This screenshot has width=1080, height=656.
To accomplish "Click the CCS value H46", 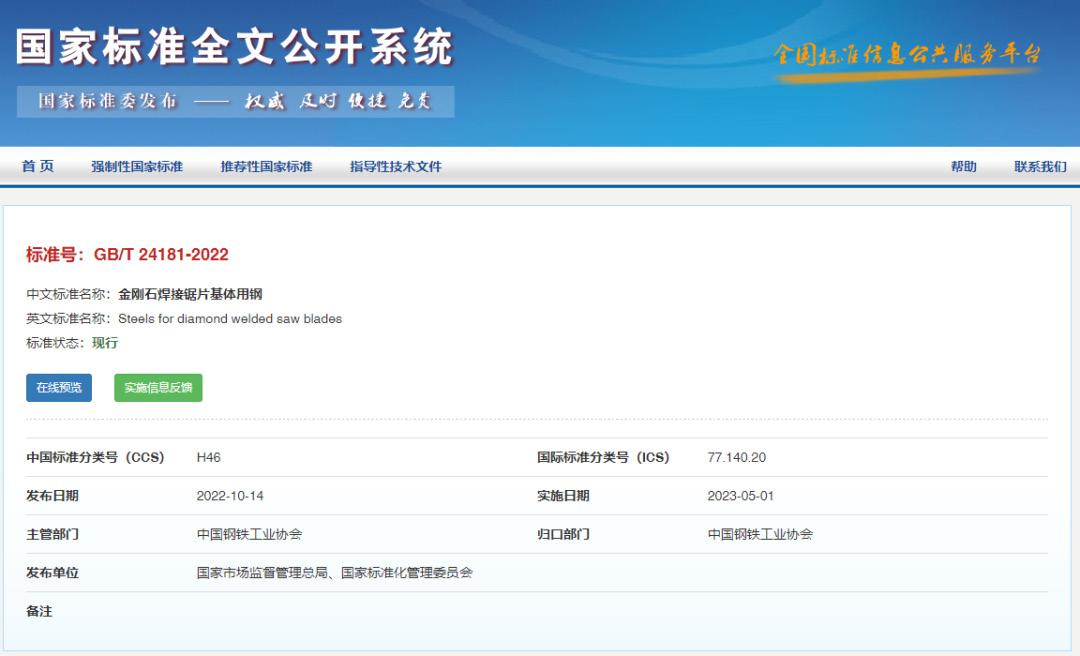I will [209, 458].
